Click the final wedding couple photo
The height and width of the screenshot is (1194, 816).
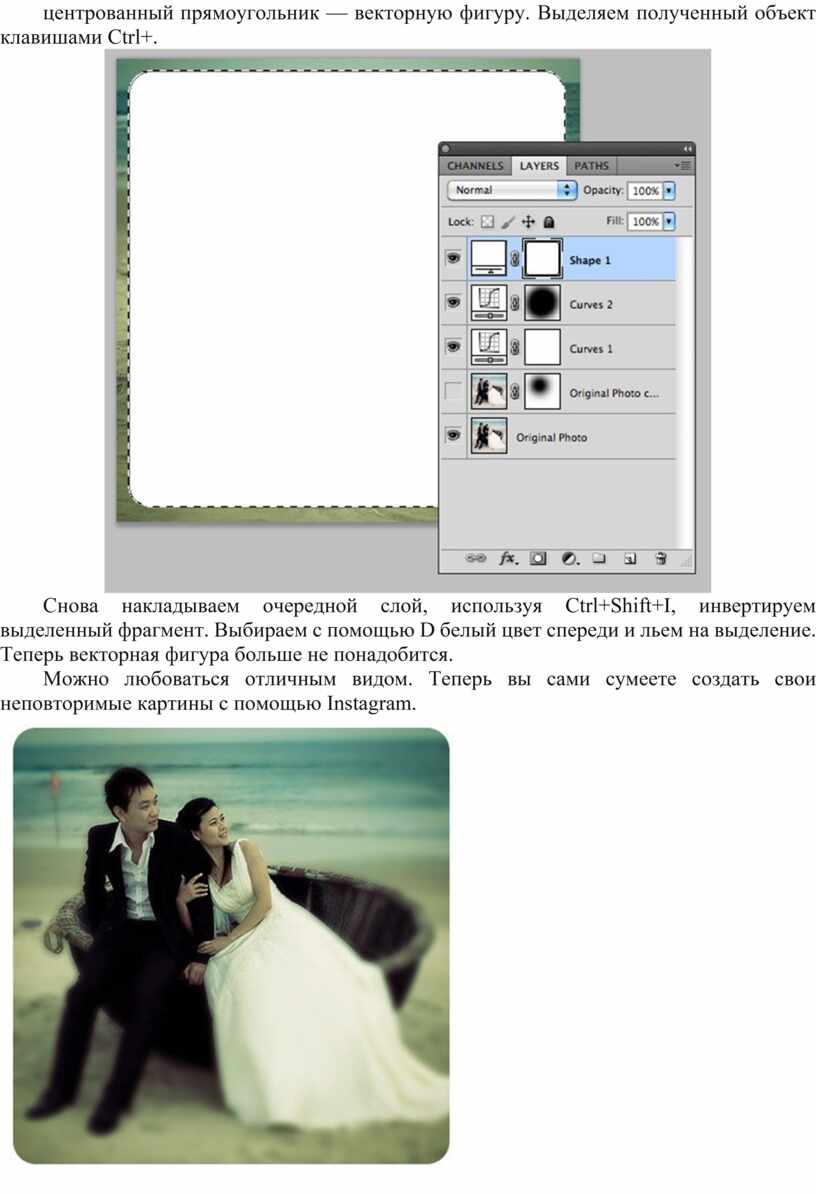[x=231, y=945]
